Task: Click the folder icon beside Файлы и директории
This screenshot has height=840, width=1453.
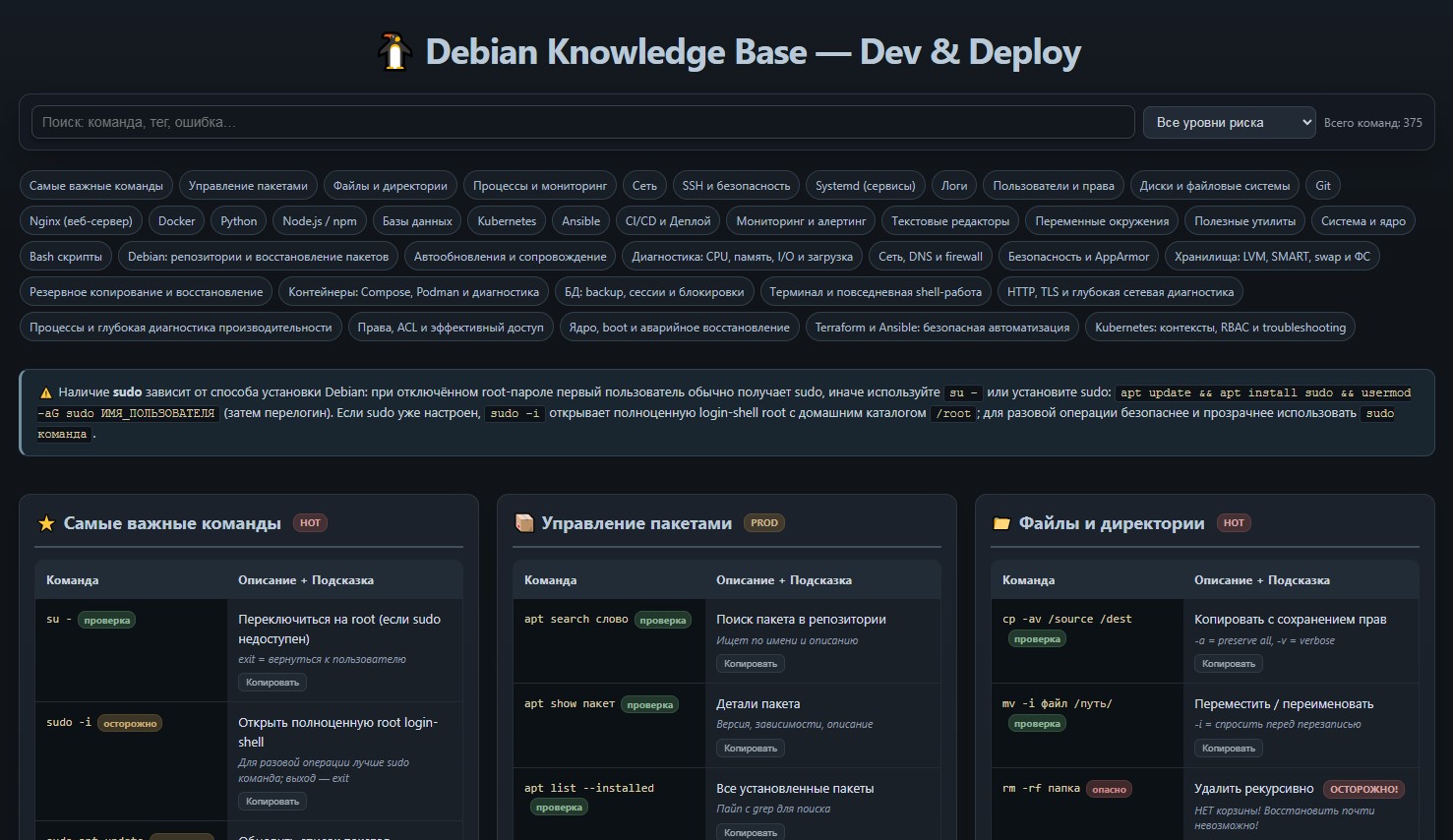Action: [x=1001, y=523]
